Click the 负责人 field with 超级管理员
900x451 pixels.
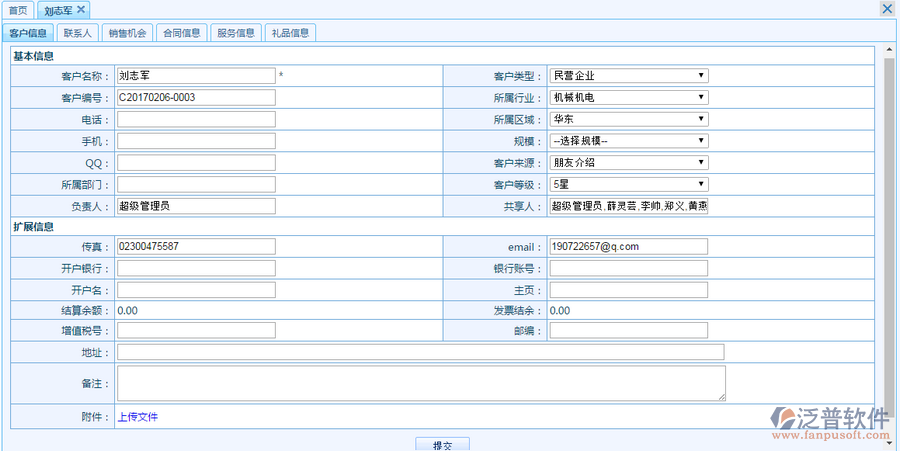tap(196, 206)
